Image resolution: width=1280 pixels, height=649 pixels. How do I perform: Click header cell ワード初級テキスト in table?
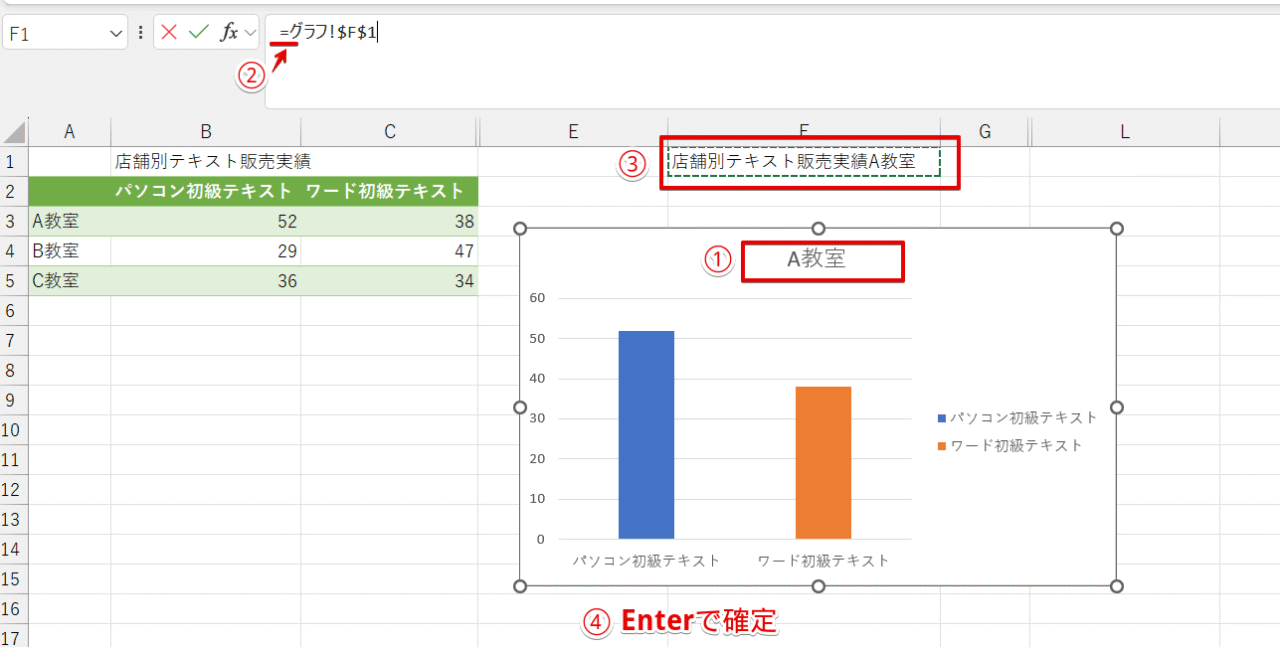click(x=390, y=191)
